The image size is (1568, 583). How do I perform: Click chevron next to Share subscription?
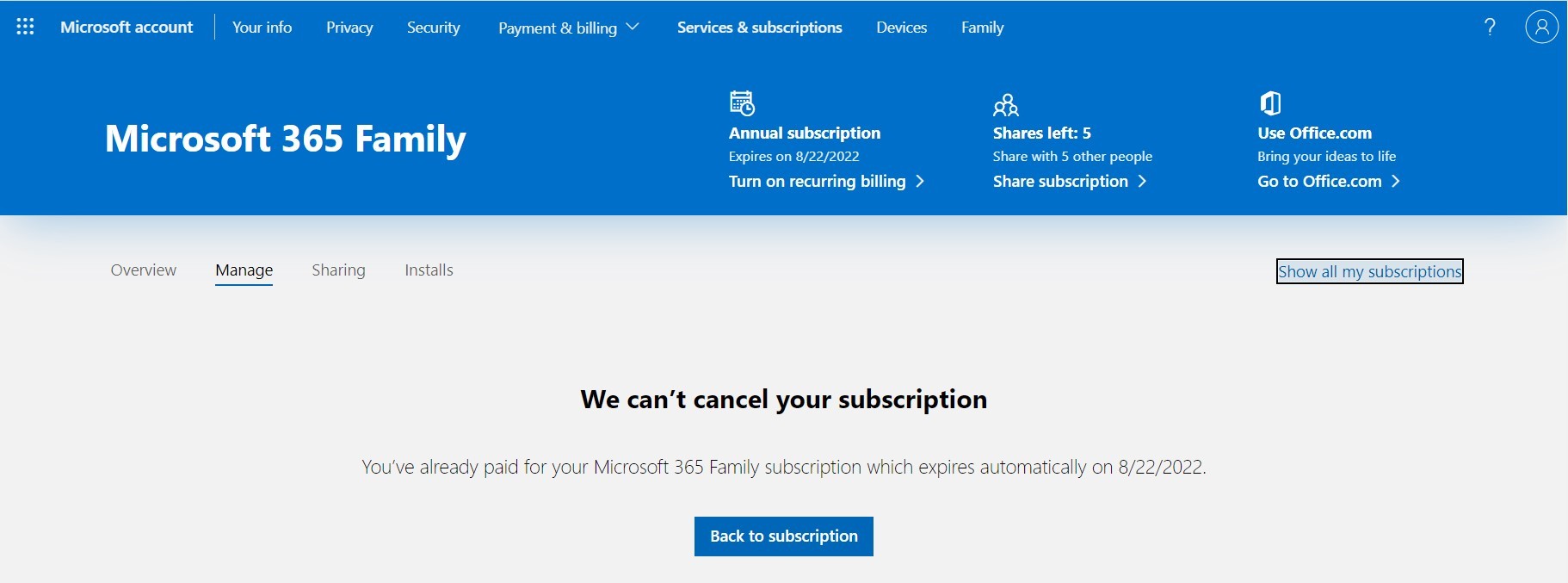[1142, 181]
